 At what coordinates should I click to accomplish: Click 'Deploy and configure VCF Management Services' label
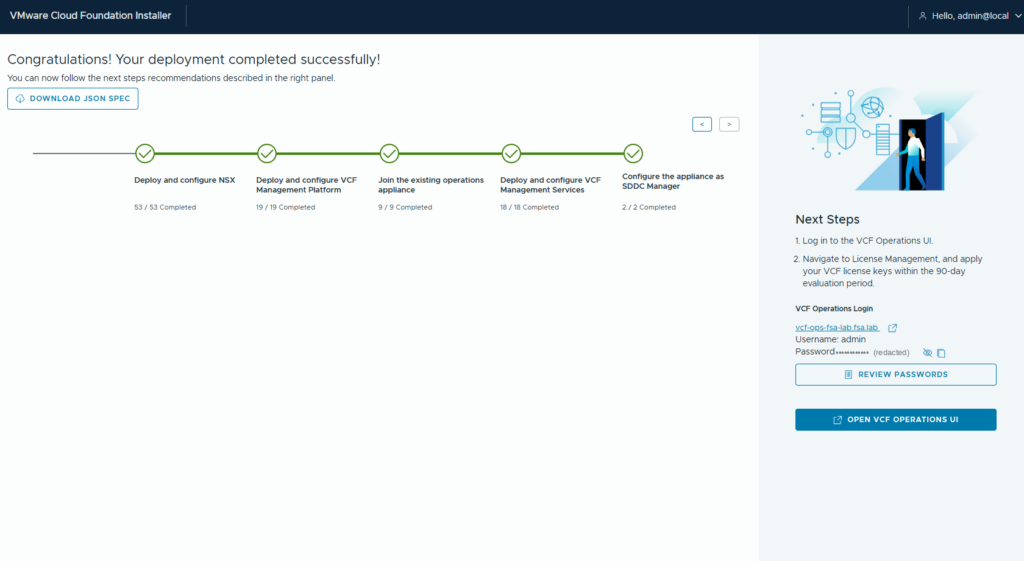(551, 185)
